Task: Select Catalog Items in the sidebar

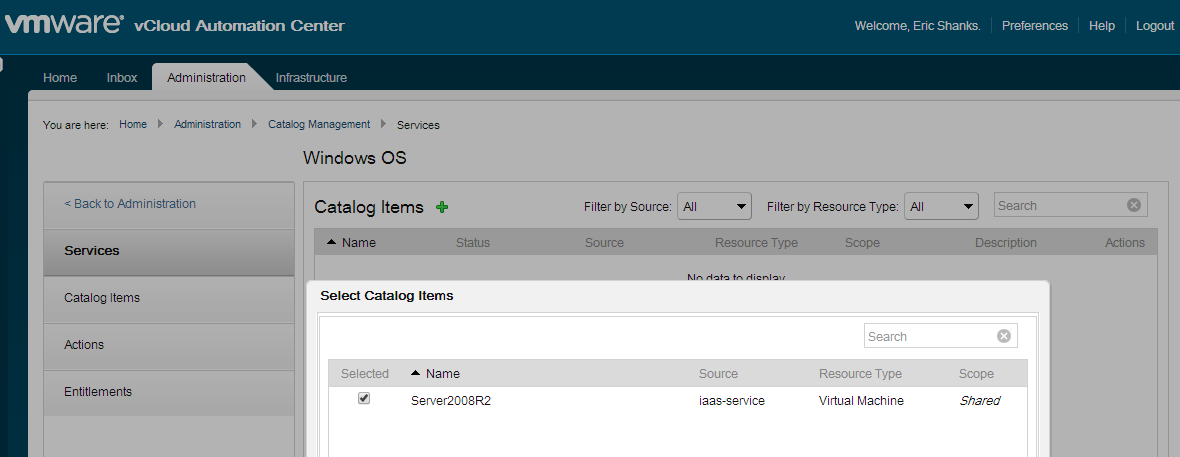Action: tap(169, 298)
